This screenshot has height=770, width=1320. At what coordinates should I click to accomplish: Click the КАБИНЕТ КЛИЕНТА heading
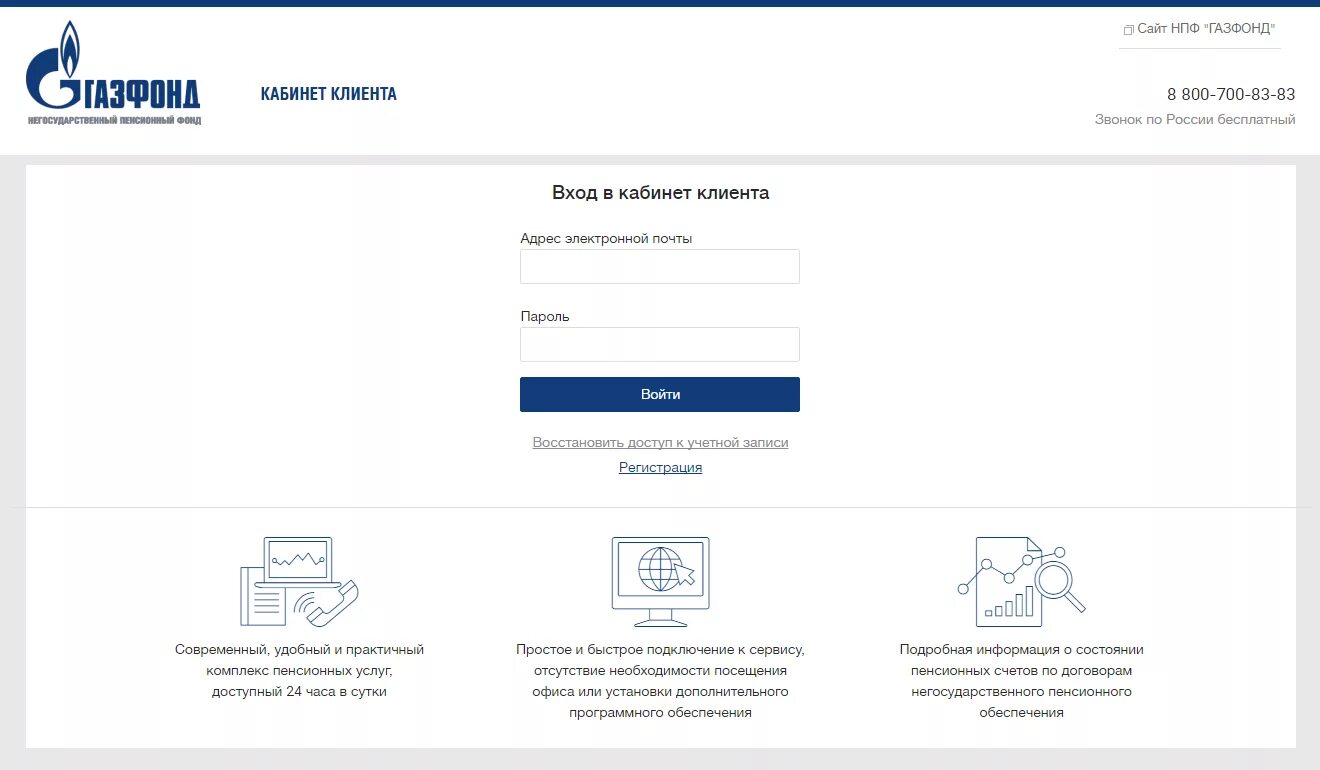tap(329, 94)
